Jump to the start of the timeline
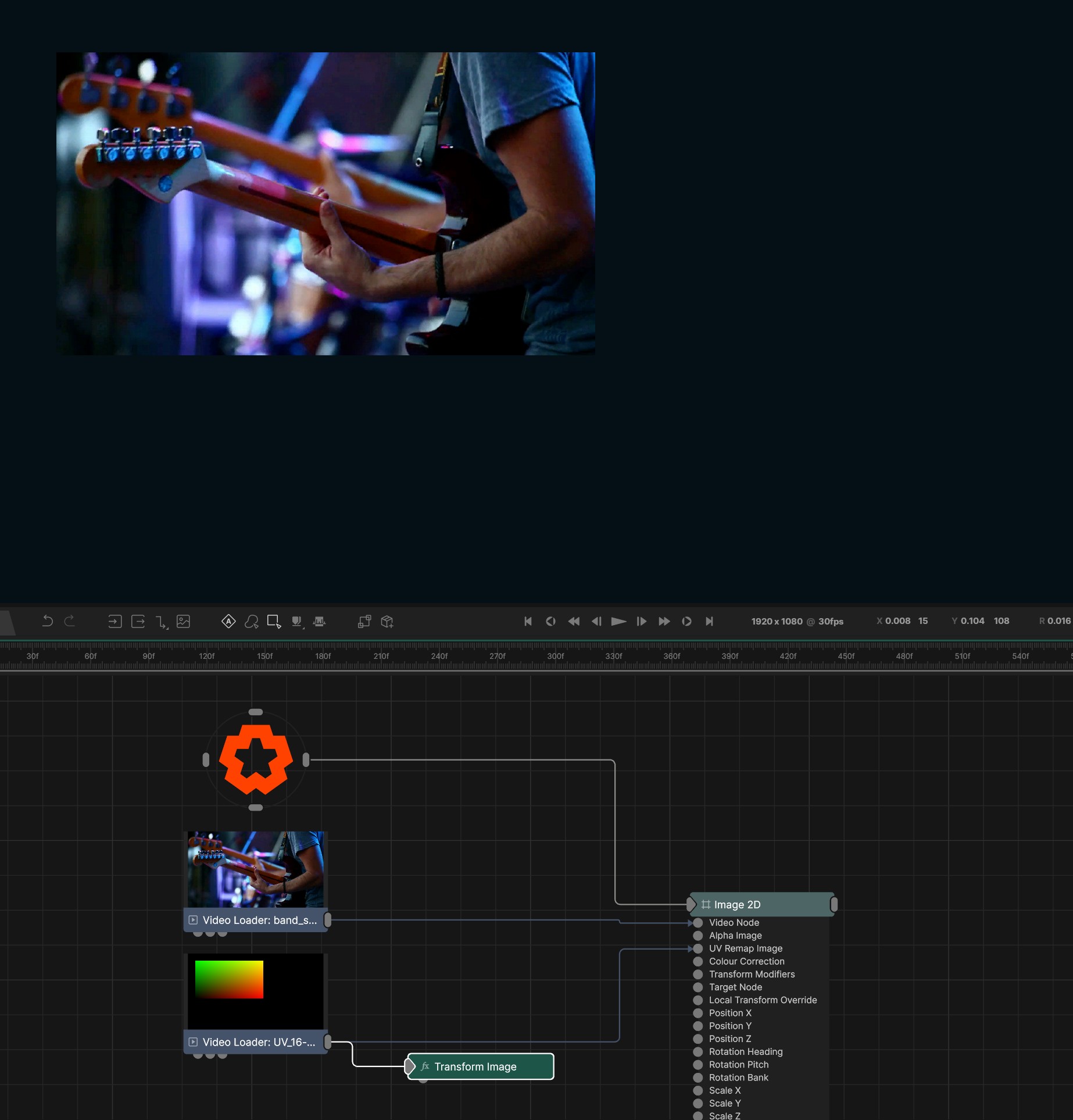The width and height of the screenshot is (1073, 1120). coord(528,621)
